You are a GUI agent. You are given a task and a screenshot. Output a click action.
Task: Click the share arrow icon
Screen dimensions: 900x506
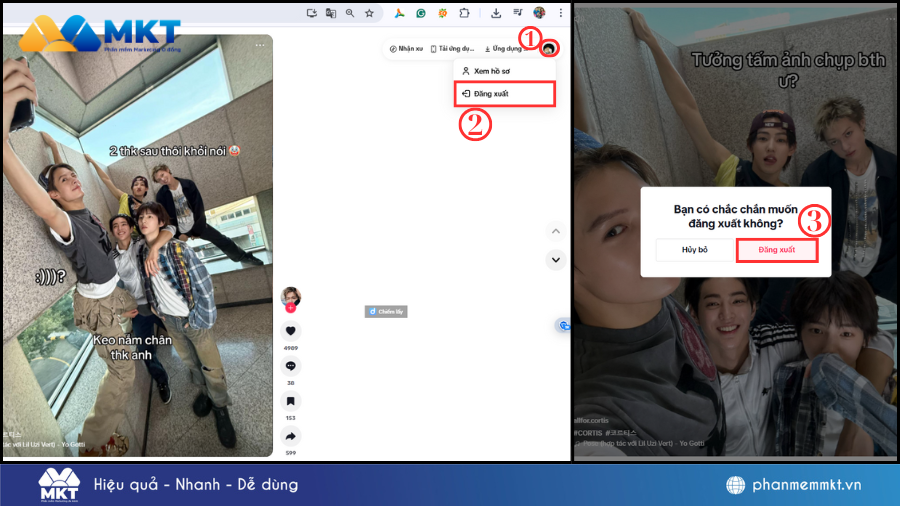(x=291, y=436)
